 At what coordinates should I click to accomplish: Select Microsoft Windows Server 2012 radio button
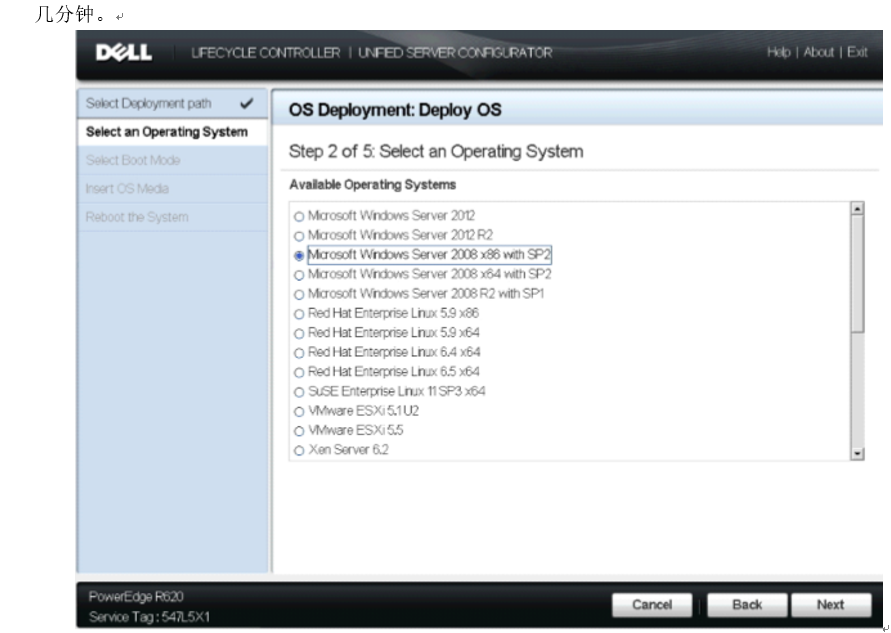pos(299,216)
